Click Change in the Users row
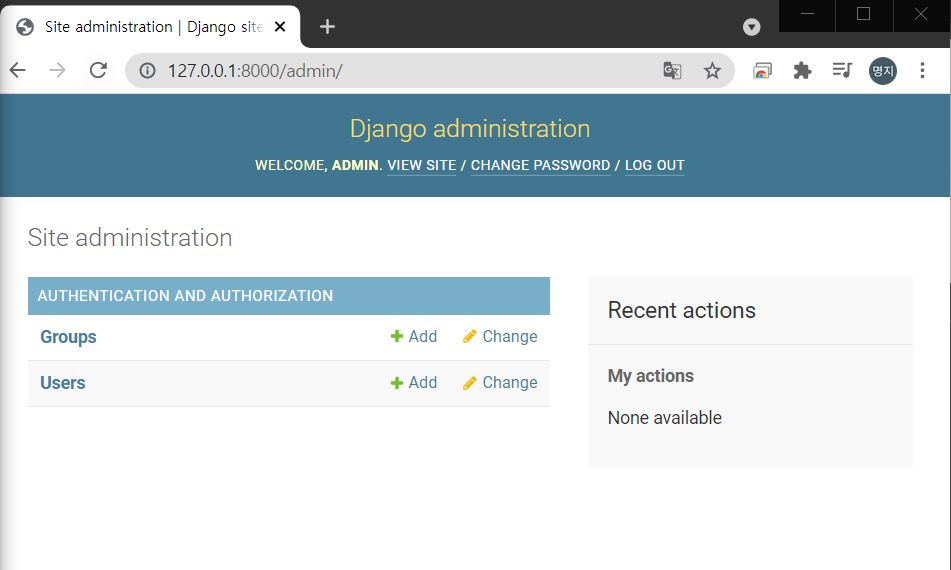The width and height of the screenshot is (951, 570). (x=500, y=383)
